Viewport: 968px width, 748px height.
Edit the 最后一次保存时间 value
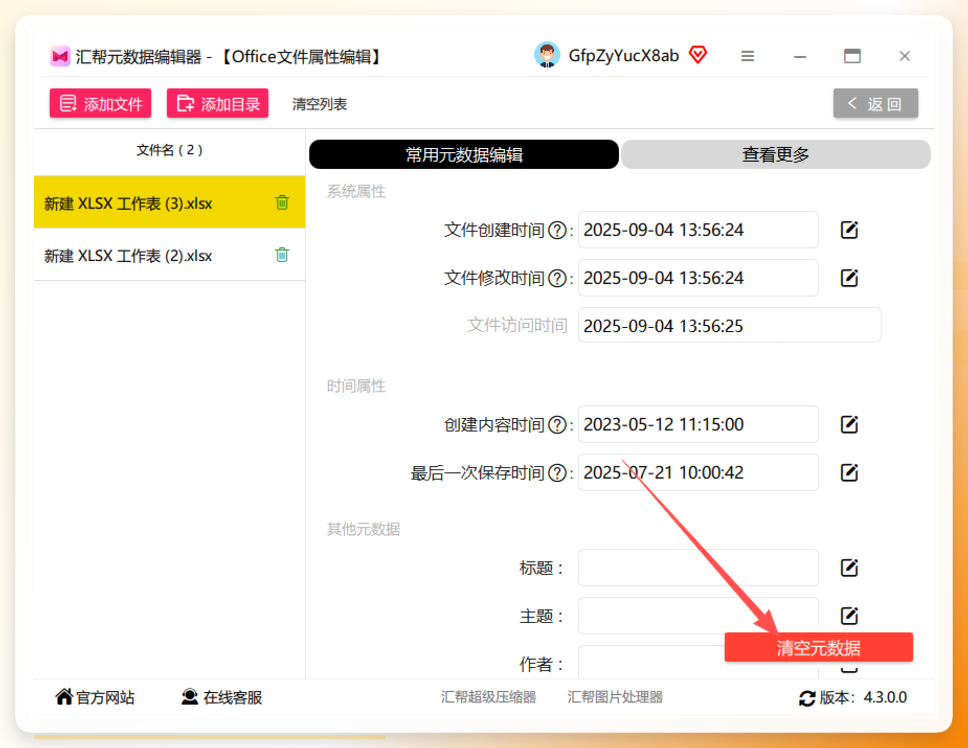pos(849,473)
